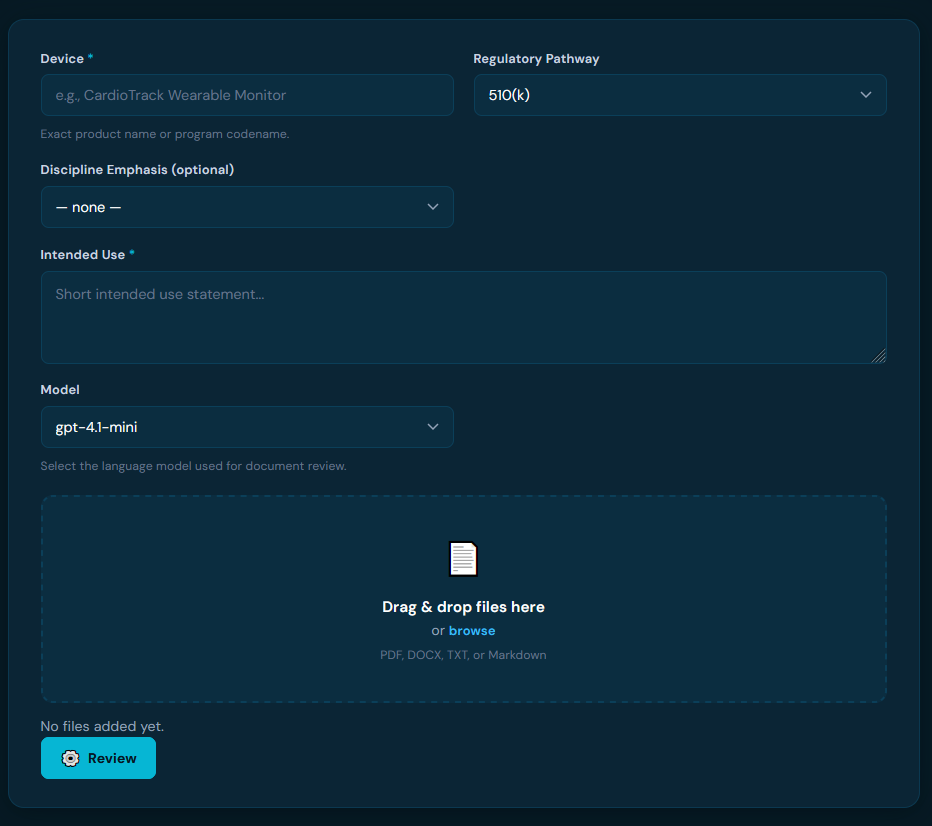Click the chevron on the Discipline Emphasis selector
This screenshot has height=826, width=932.
(x=433, y=207)
